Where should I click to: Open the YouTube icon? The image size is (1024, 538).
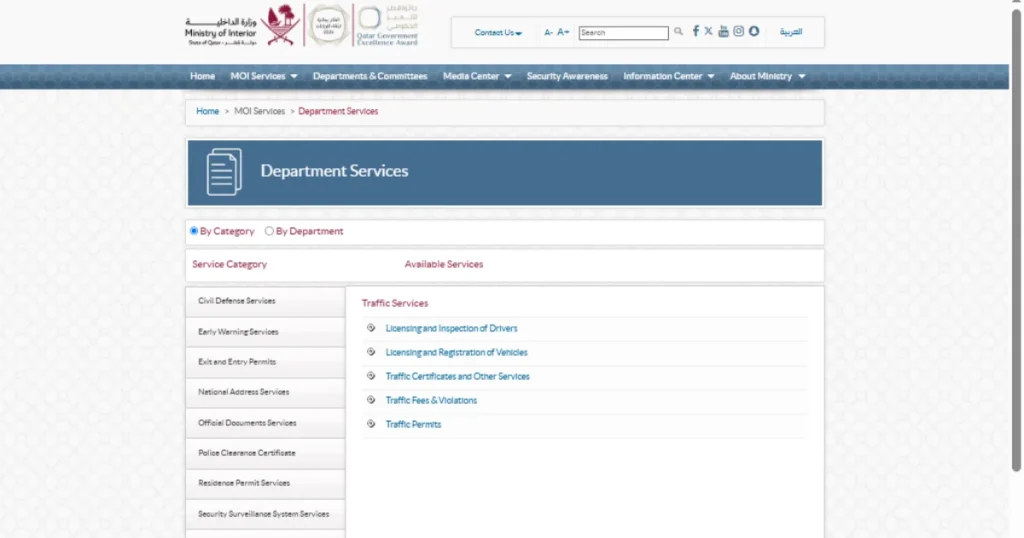[723, 31]
